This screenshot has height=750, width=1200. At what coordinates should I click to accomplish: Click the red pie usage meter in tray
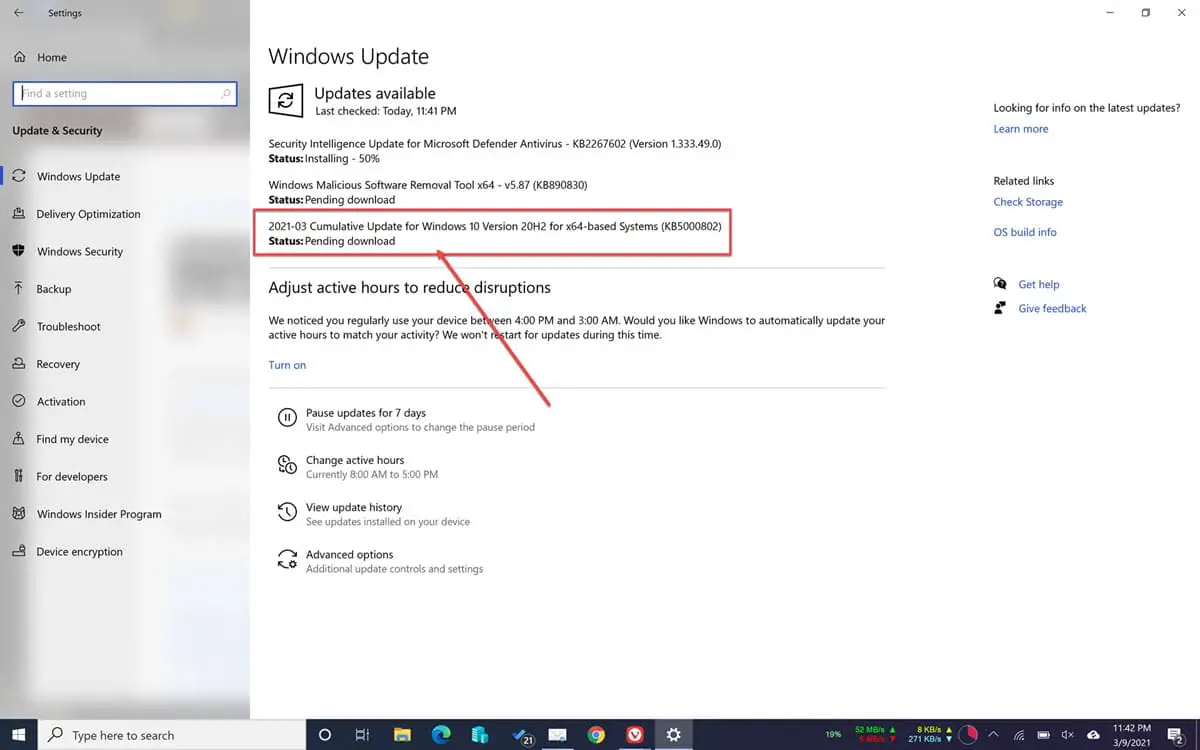967,735
